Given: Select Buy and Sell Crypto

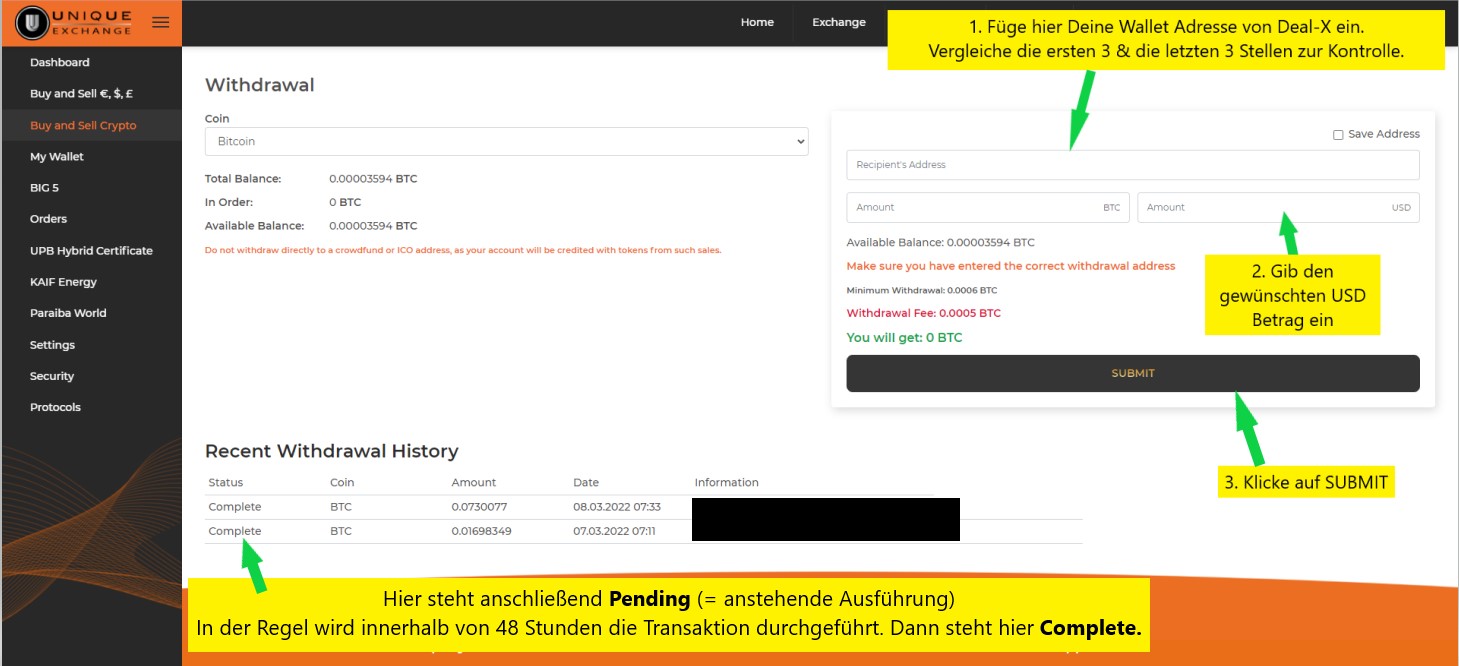Looking at the screenshot, I should tap(83, 125).
